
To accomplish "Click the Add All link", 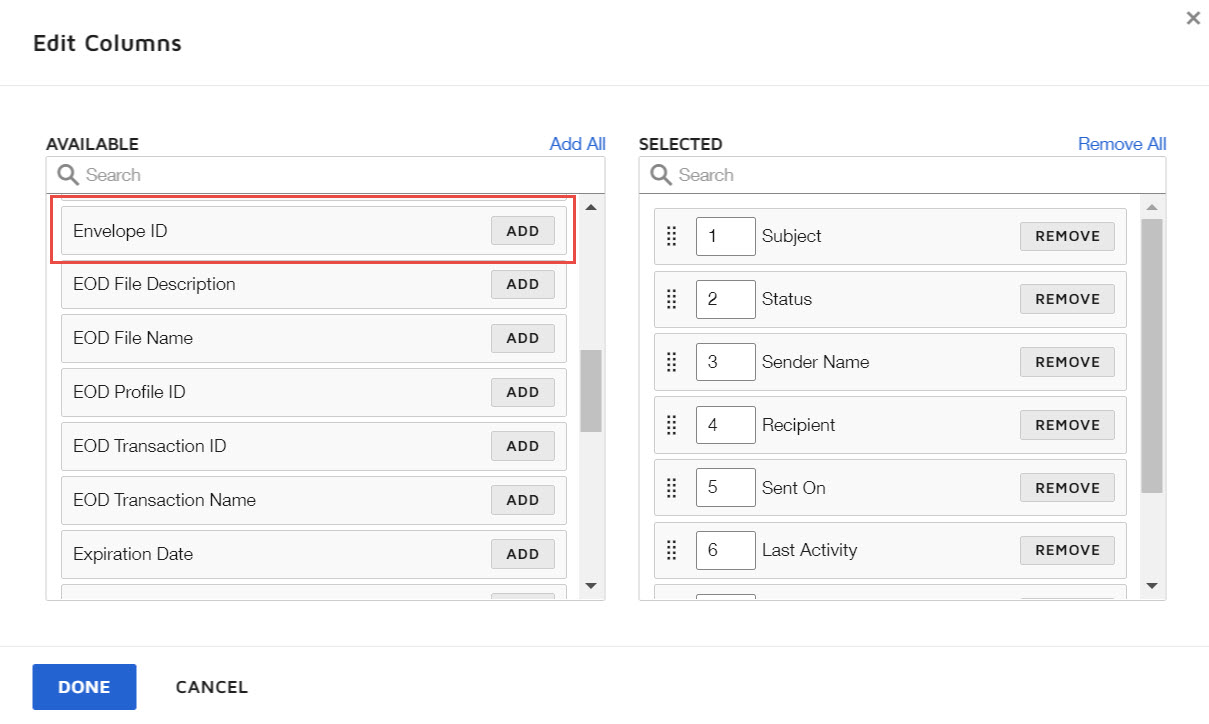I will click(x=577, y=144).
